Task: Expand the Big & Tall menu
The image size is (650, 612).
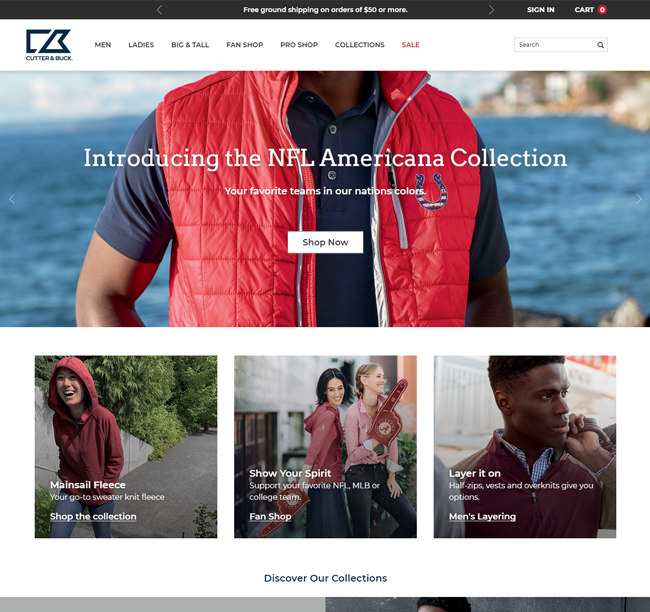Action: [190, 45]
